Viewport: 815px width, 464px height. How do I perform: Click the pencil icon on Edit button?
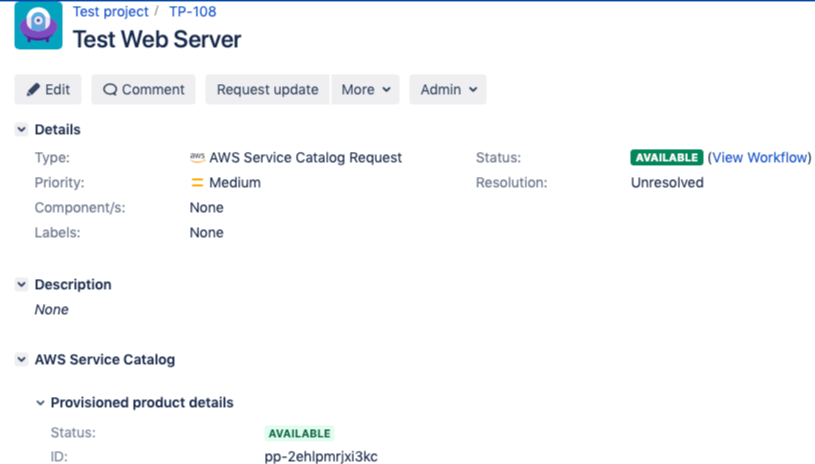[x=33, y=89]
